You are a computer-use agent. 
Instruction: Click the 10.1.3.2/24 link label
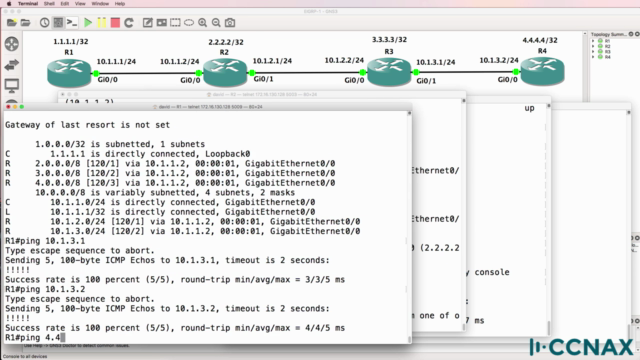pyautogui.click(x=499, y=60)
